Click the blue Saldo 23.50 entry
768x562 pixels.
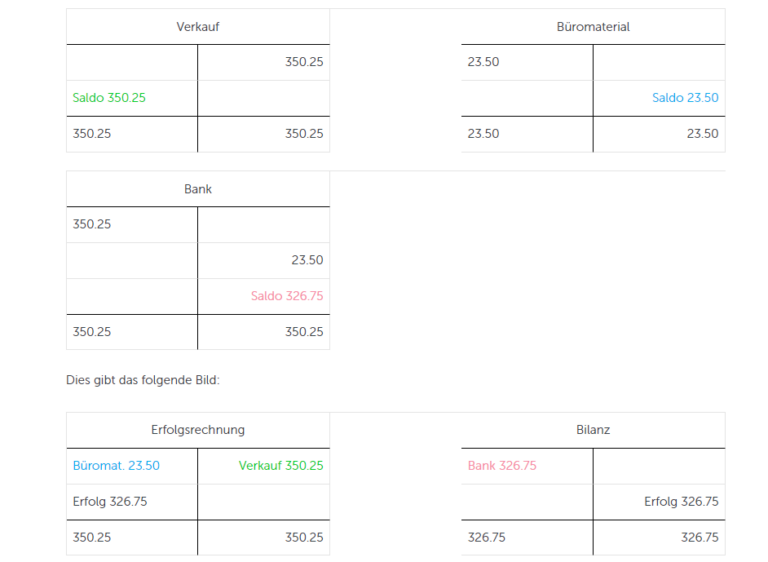pos(685,98)
